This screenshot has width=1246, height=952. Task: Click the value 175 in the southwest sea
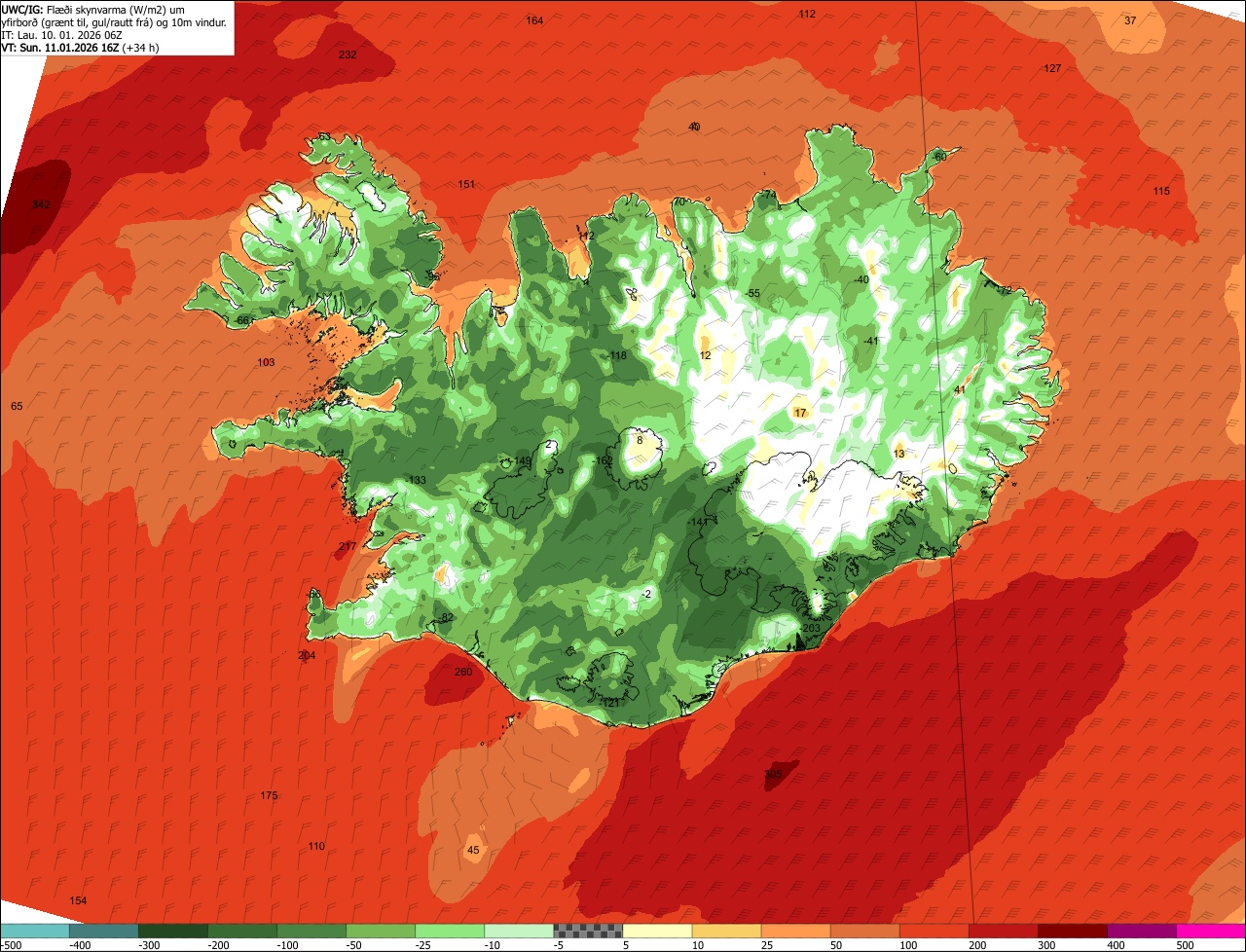(x=269, y=795)
